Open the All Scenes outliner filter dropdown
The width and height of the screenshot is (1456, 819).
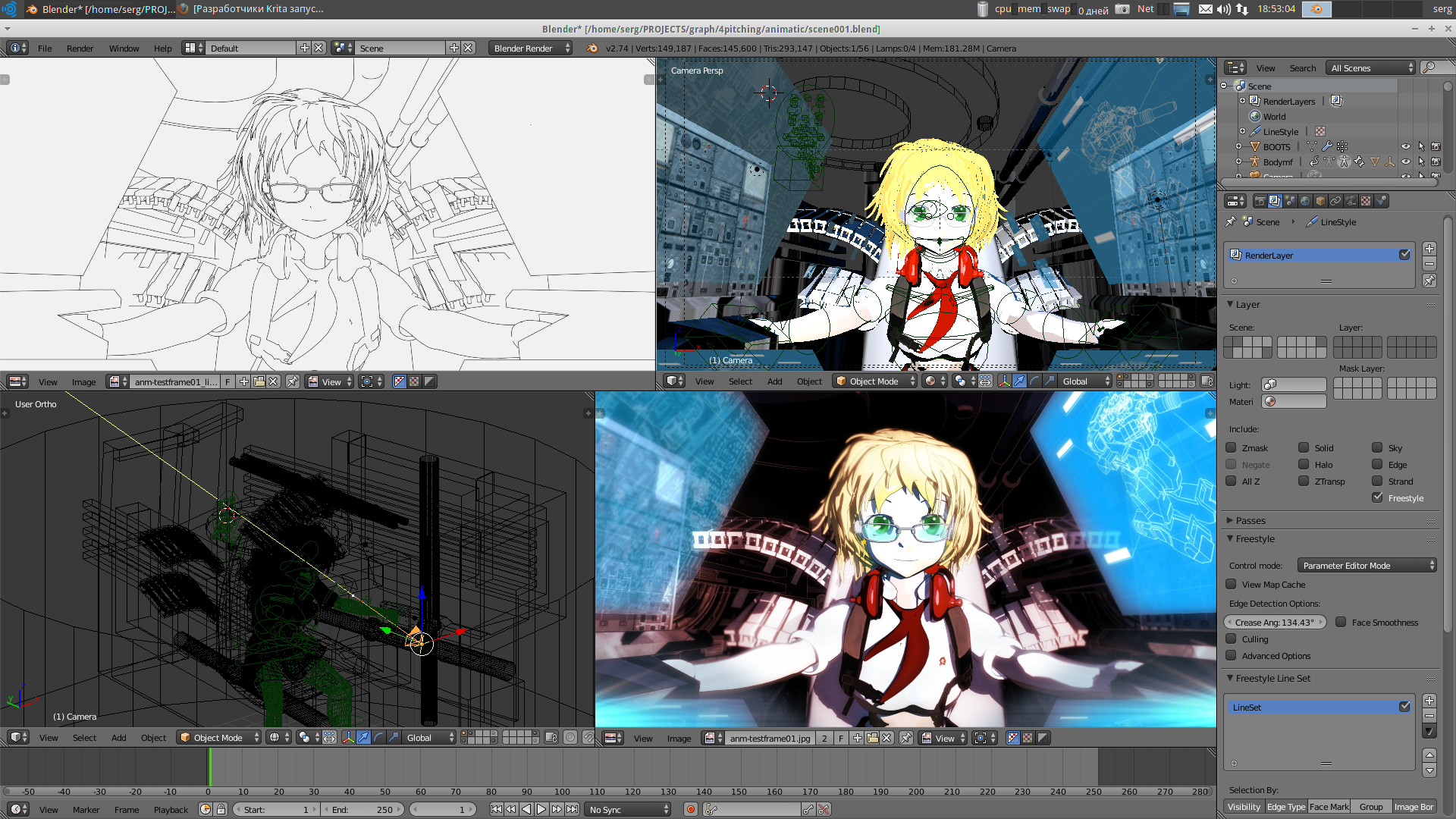click(x=1371, y=67)
